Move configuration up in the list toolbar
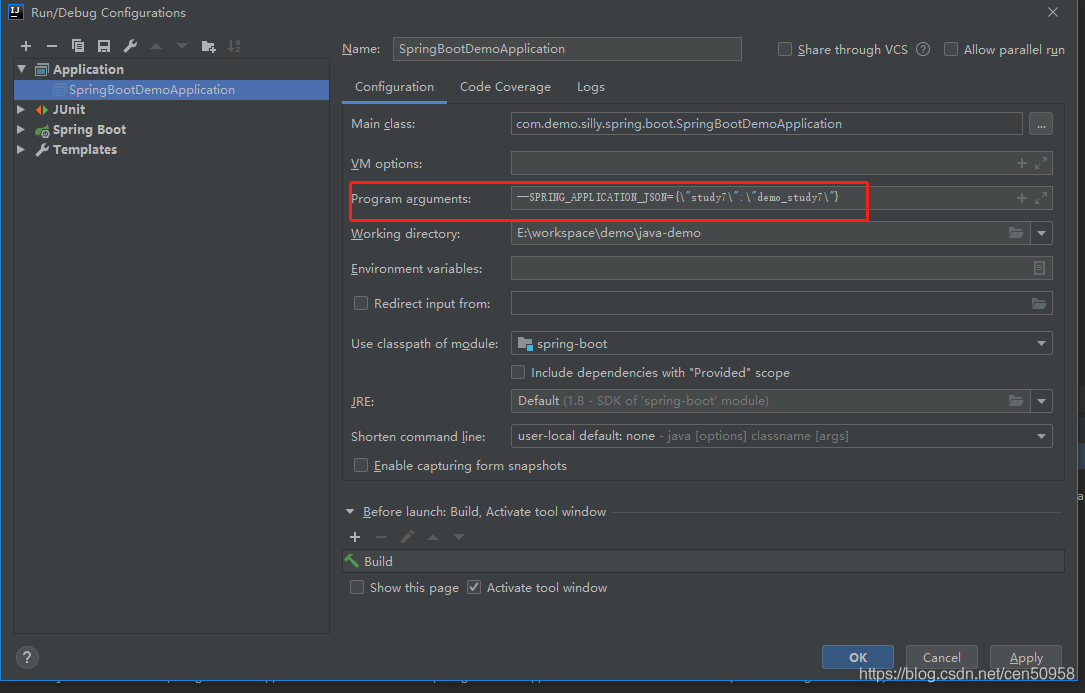Viewport: 1085px width, 693px height. point(156,46)
